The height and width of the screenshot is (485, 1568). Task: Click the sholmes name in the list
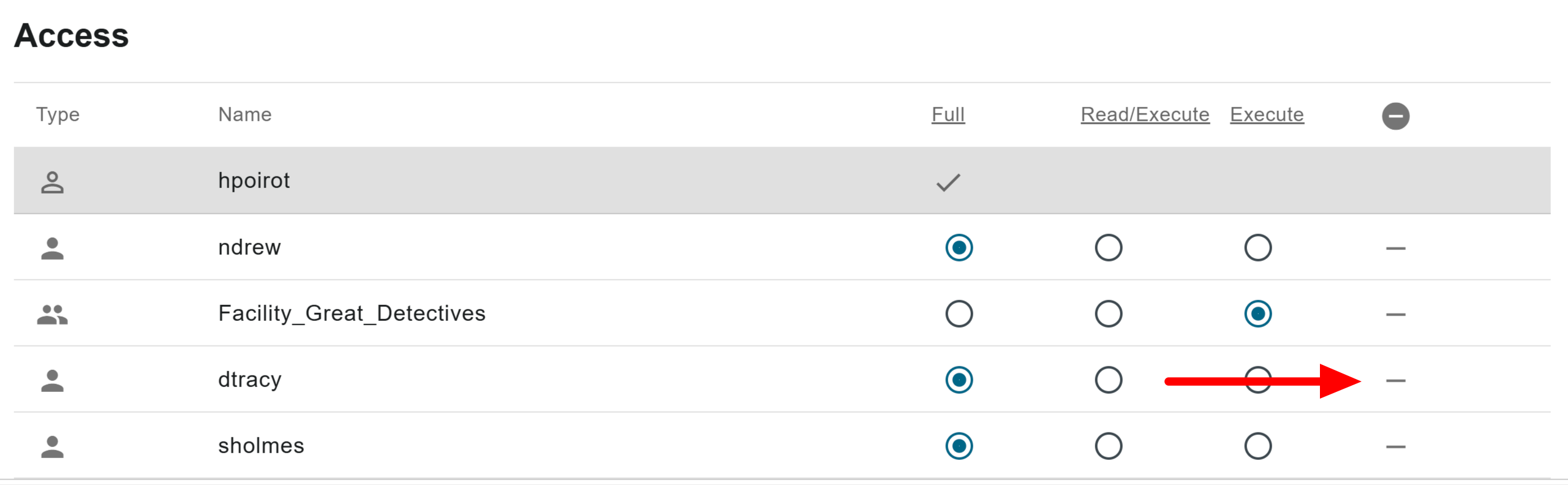tap(261, 445)
